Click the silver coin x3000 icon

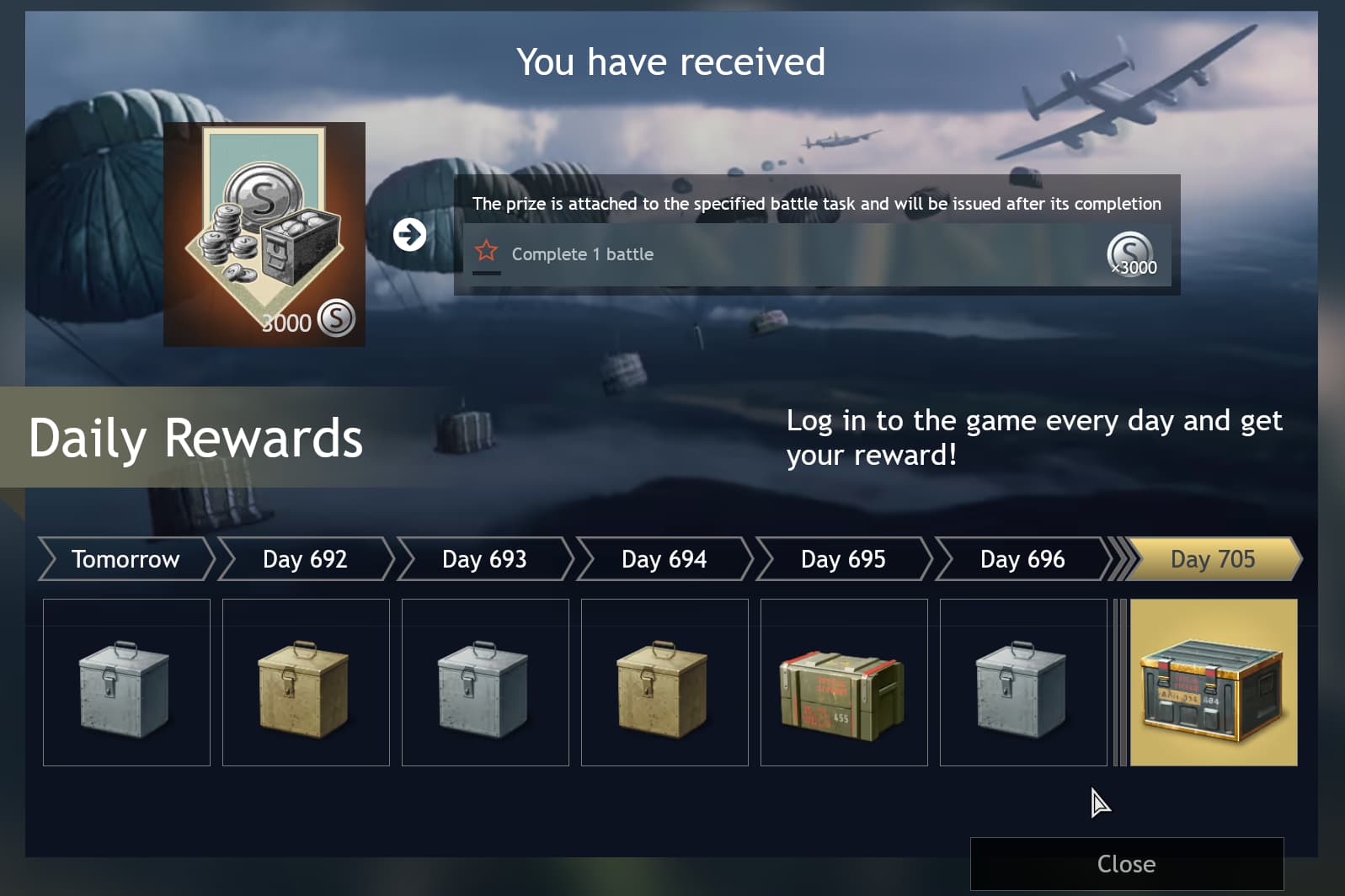tap(1131, 254)
